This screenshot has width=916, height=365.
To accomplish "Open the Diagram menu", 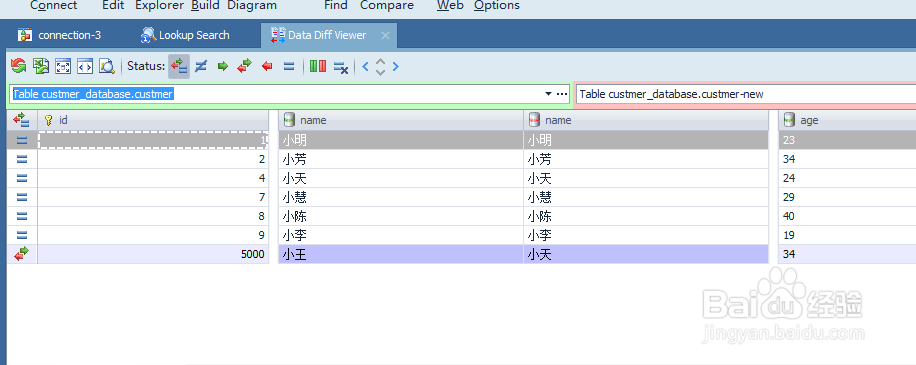I will click(x=252, y=6).
